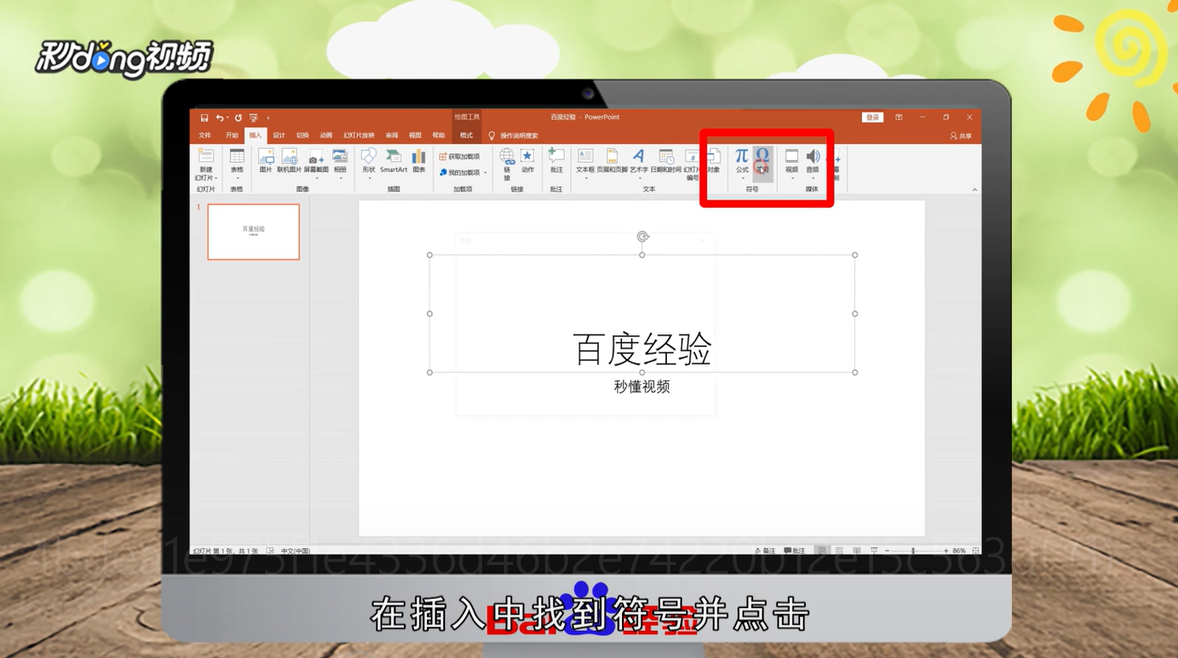Open the 审阅 (Review) tab

(x=392, y=136)
